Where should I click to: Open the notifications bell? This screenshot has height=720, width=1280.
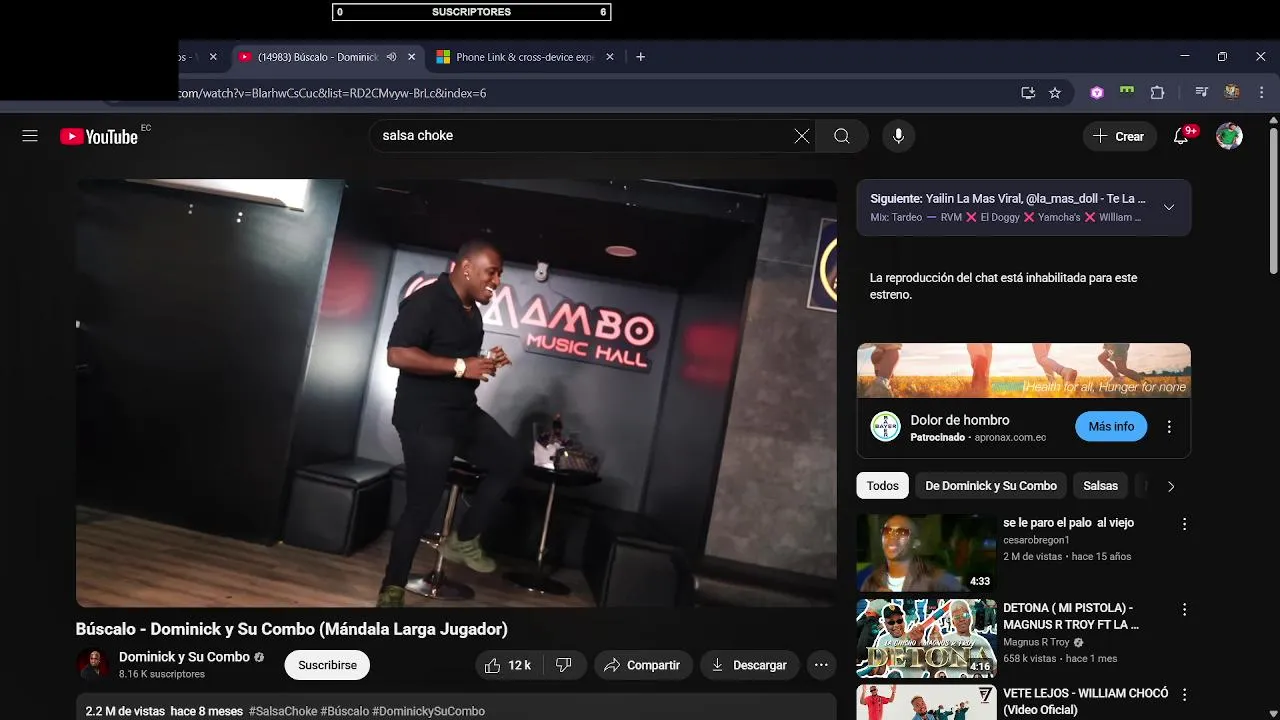point(1182,136)
